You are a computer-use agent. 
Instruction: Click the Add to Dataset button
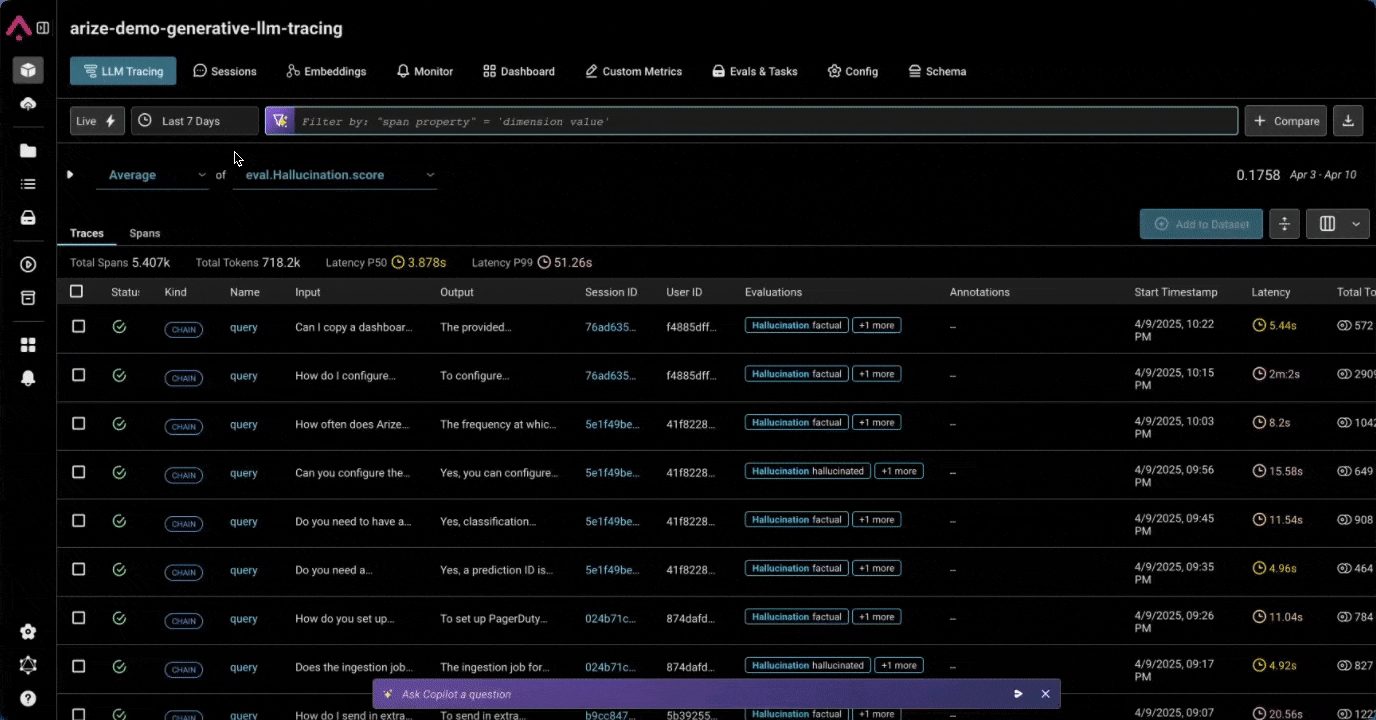[x=1201, y=224]
